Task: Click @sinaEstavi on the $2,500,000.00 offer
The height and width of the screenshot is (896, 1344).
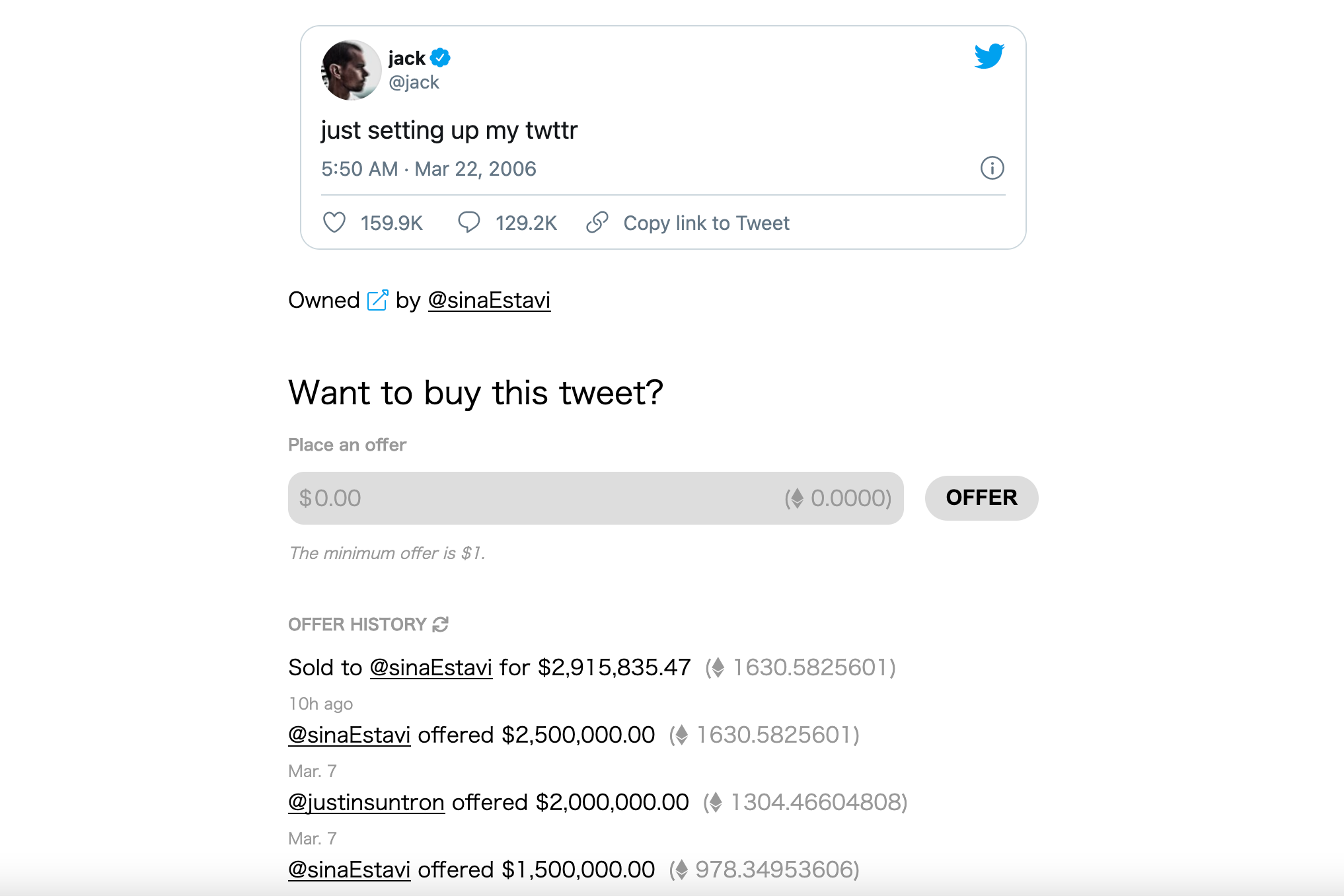Action: tap(349, 735)
